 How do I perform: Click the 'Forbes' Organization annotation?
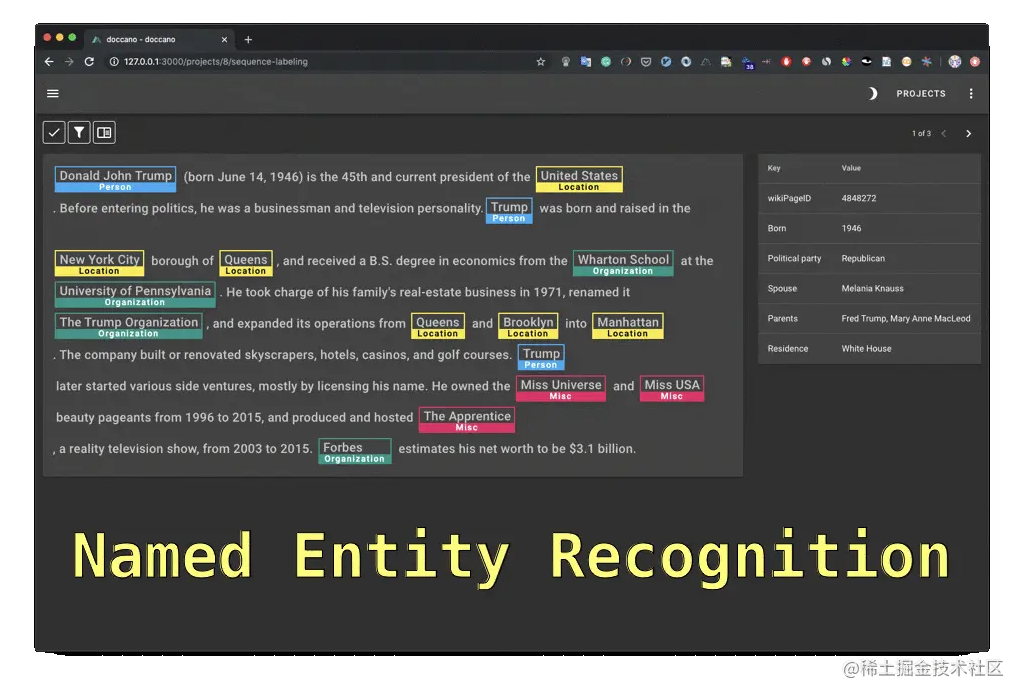[x=355, y=451]
